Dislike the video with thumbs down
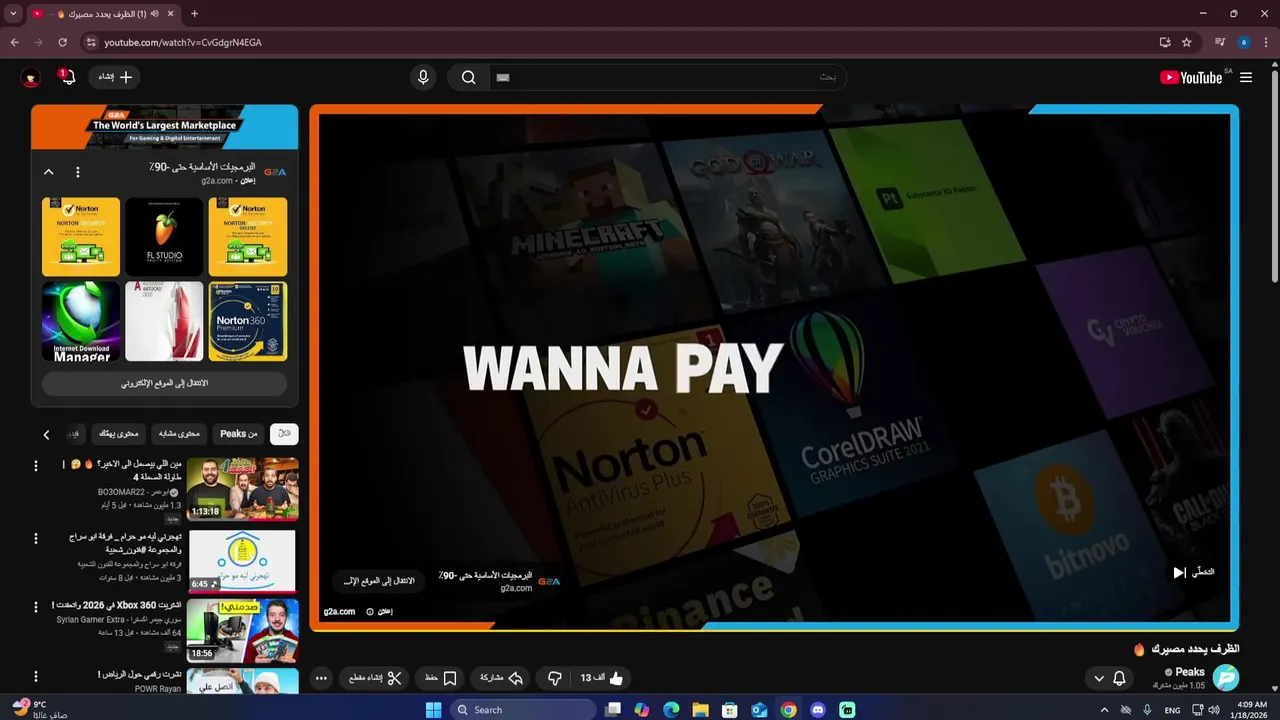This screenshot has width=1280, height=720. pos(555,678)
